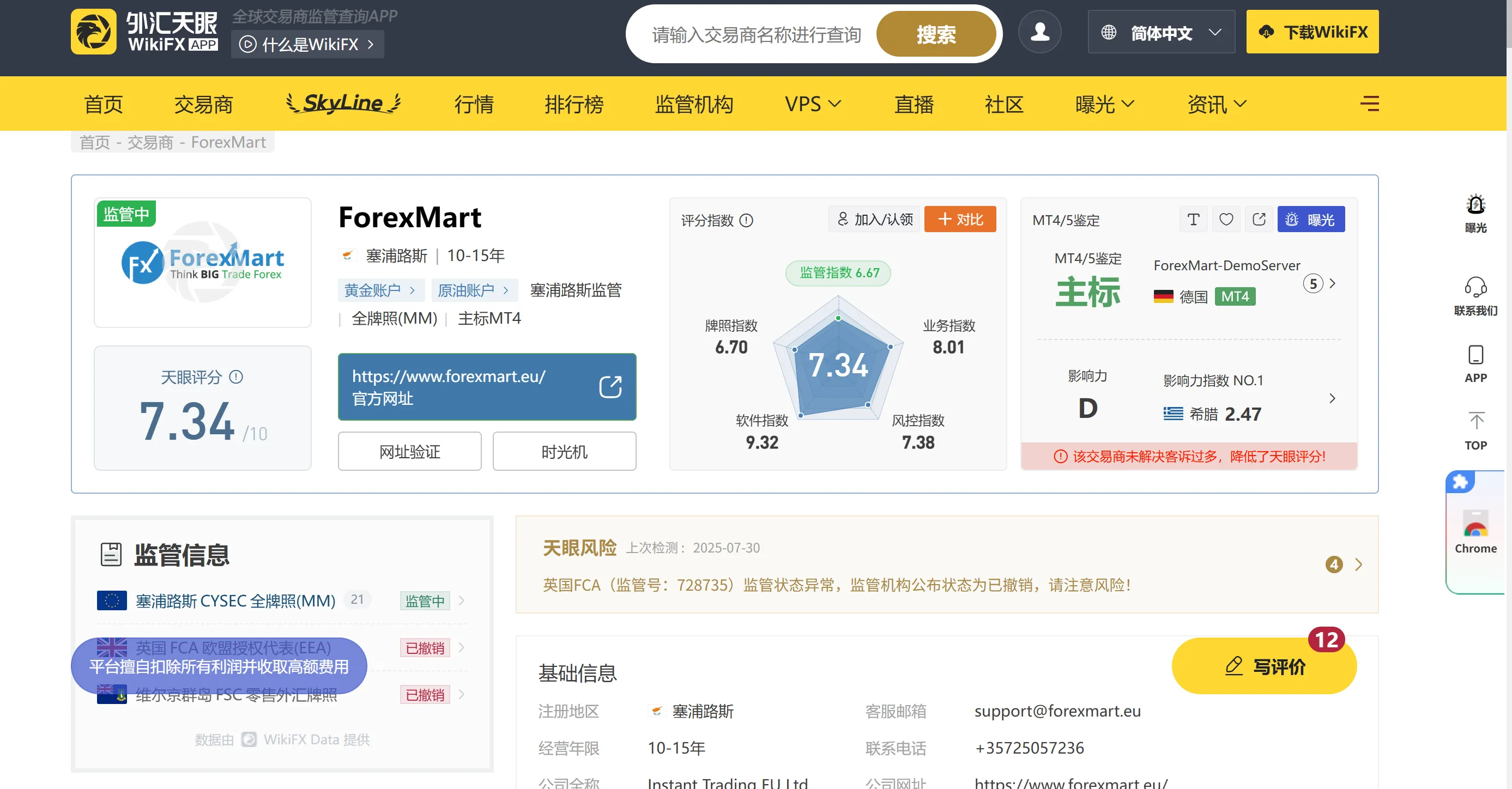Open the forexmart.eu official website link
Screen dimensions: 1512x789
[487, 386]
